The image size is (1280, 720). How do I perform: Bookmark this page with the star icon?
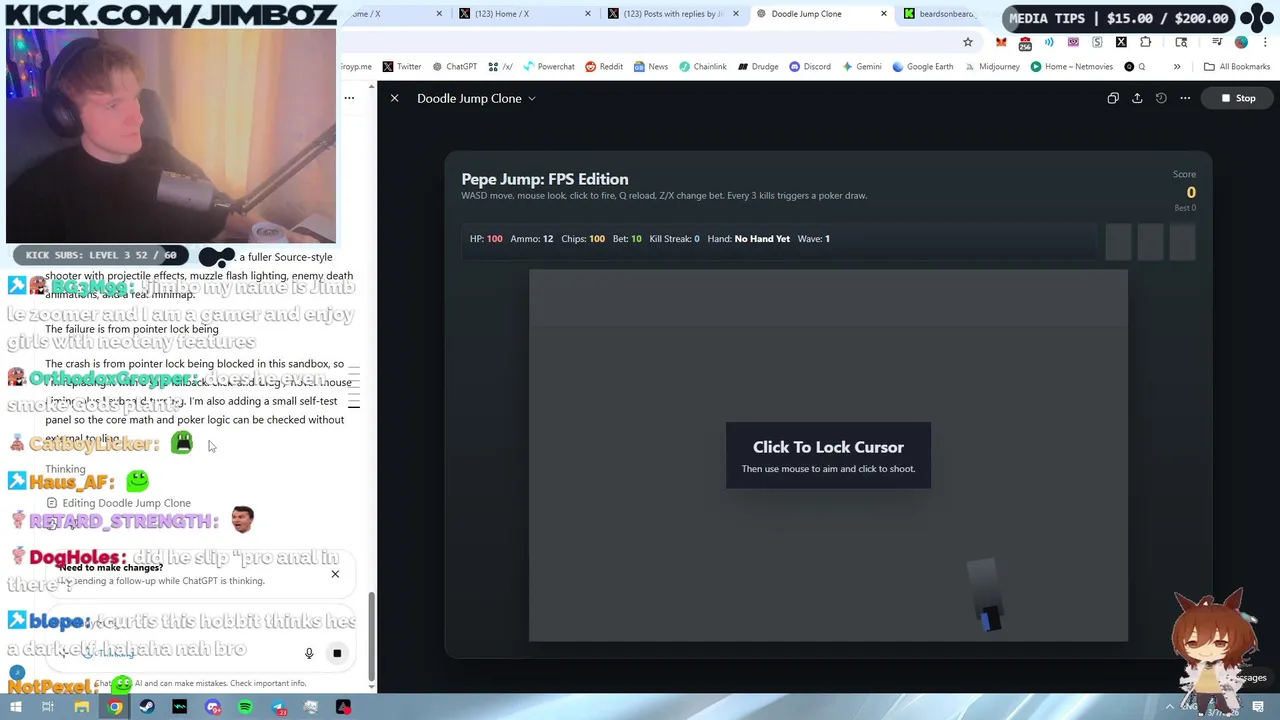click(x=968, y=42)
